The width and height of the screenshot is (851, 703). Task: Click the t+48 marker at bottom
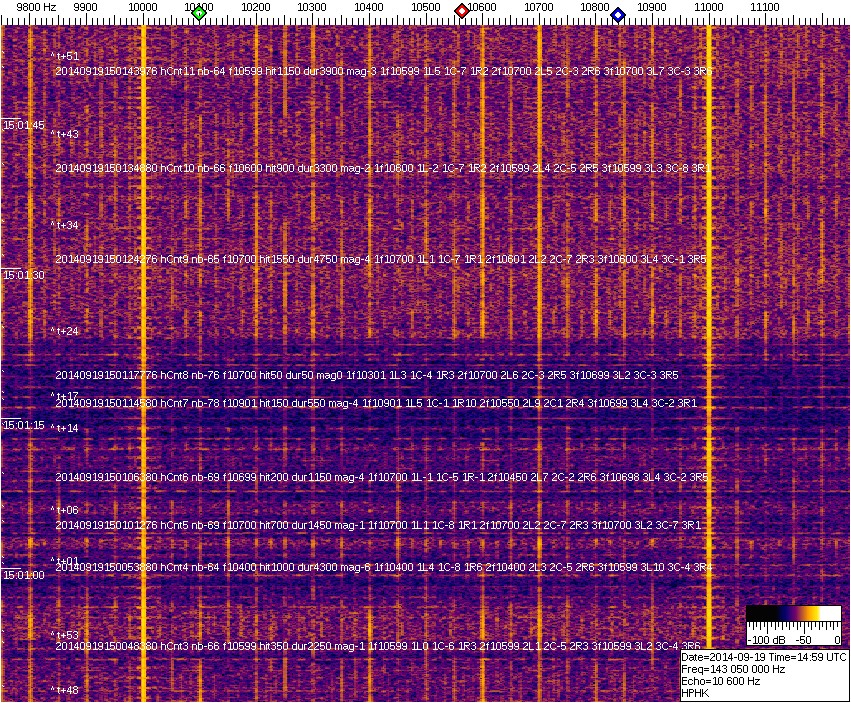tap(66, 690)
